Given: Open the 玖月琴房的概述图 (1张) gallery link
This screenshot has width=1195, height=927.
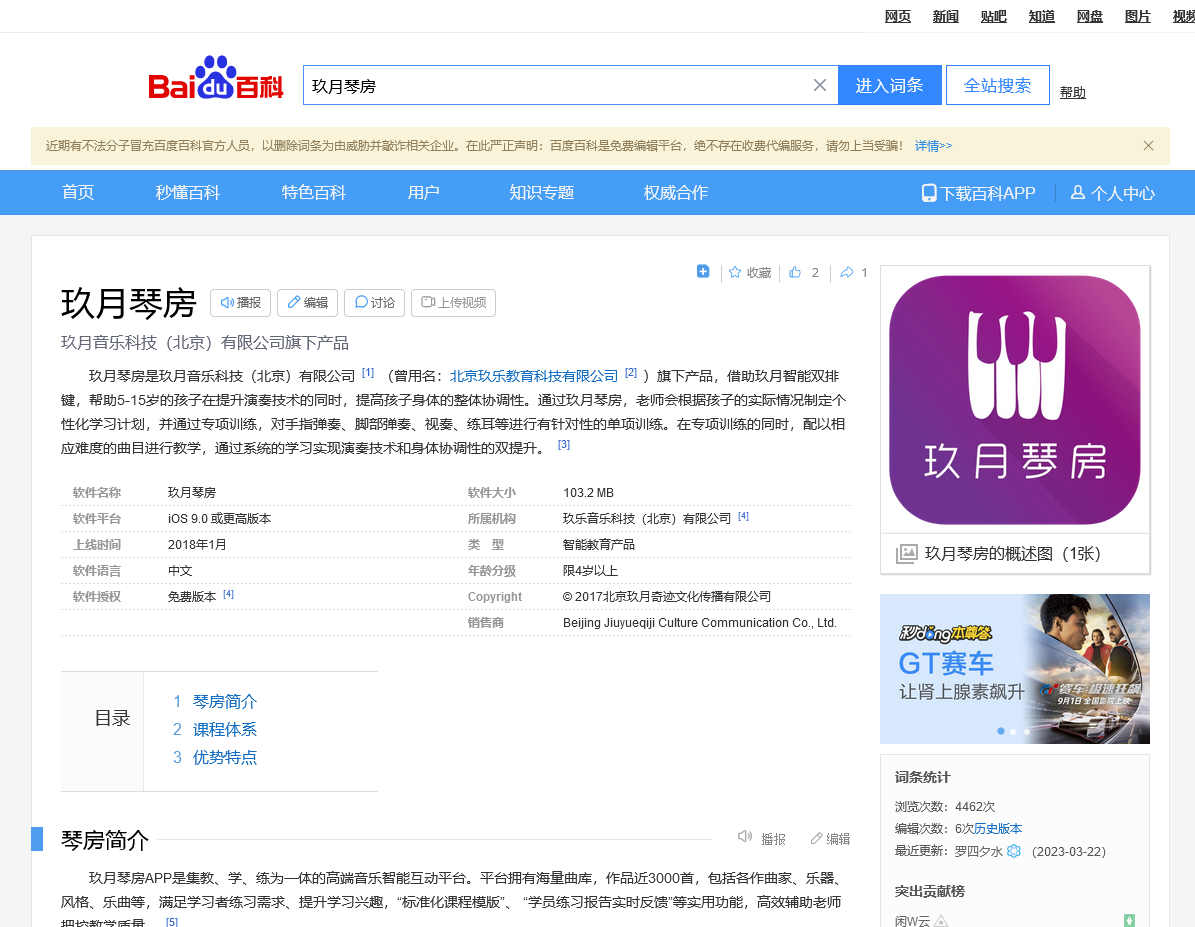Looking at the screenshot, I should [1012, 553].
